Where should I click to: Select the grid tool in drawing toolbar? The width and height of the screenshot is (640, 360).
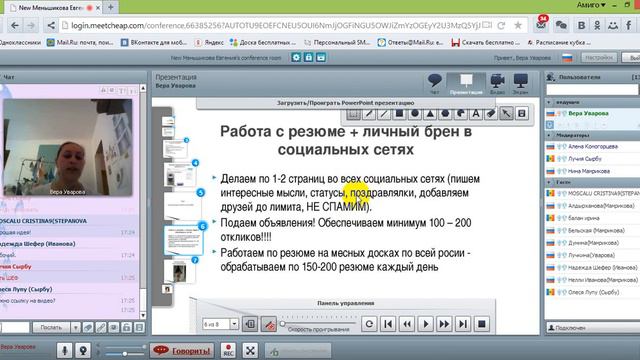pos(353,113)
